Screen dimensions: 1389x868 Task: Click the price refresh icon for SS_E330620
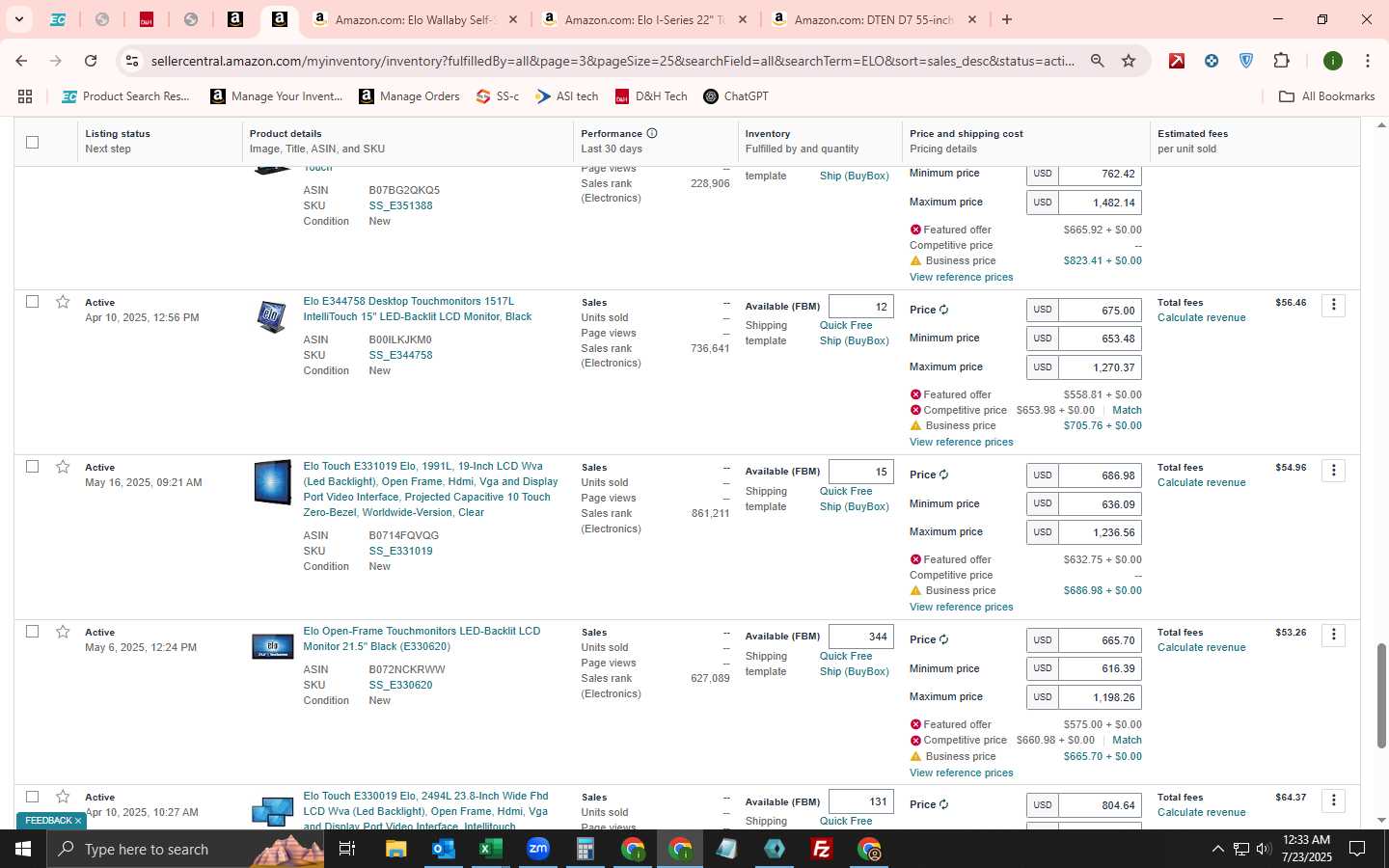pos(943,639)
